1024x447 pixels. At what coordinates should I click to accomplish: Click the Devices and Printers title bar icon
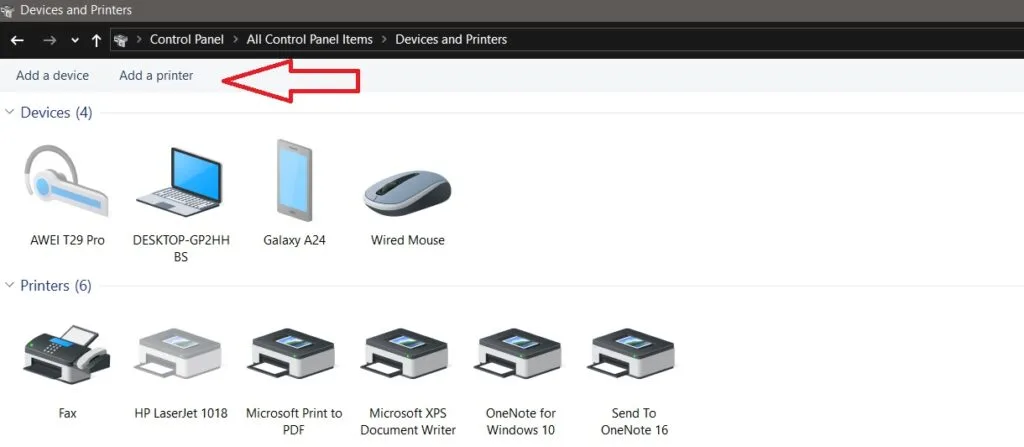coord(8,10)
